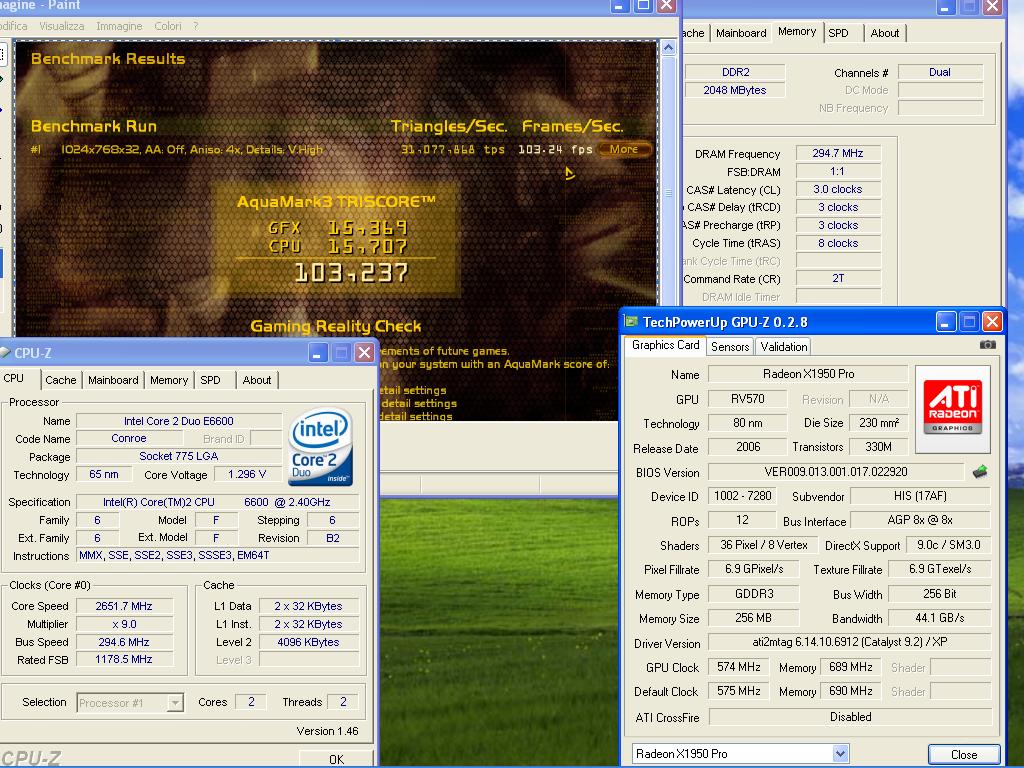Open the Immagine menu in Paint
Screen dimensions: 1024x768
click(x=119, y=26)
